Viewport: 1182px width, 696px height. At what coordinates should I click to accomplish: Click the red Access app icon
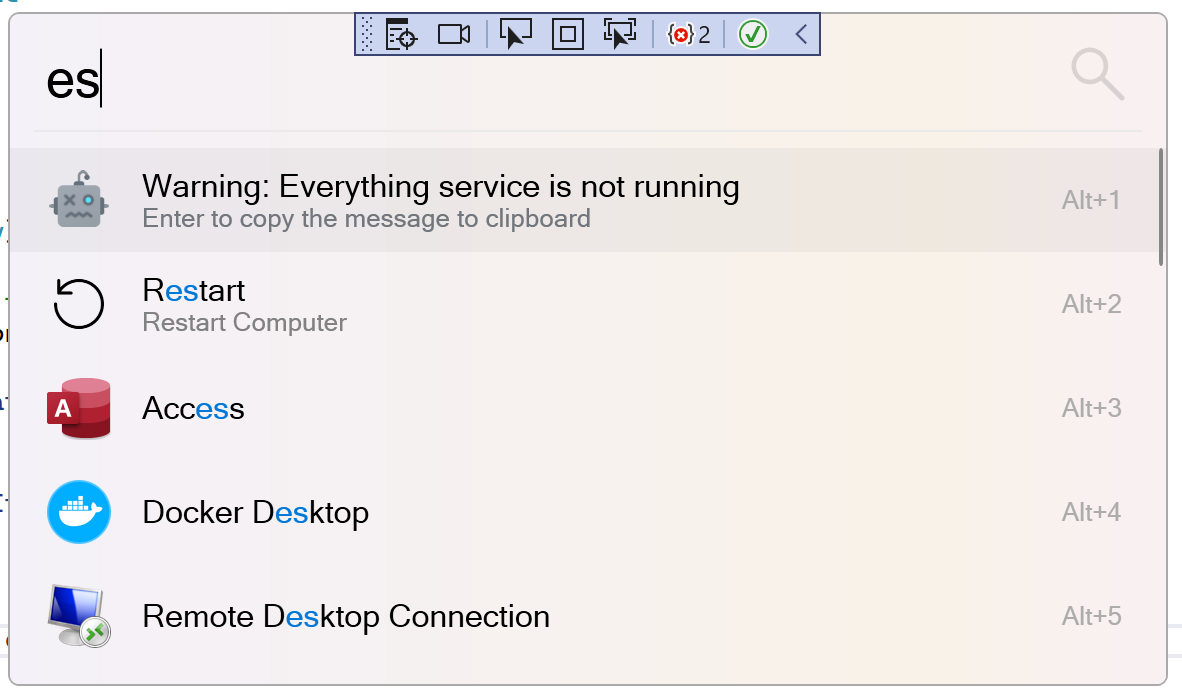click(78, 408)
